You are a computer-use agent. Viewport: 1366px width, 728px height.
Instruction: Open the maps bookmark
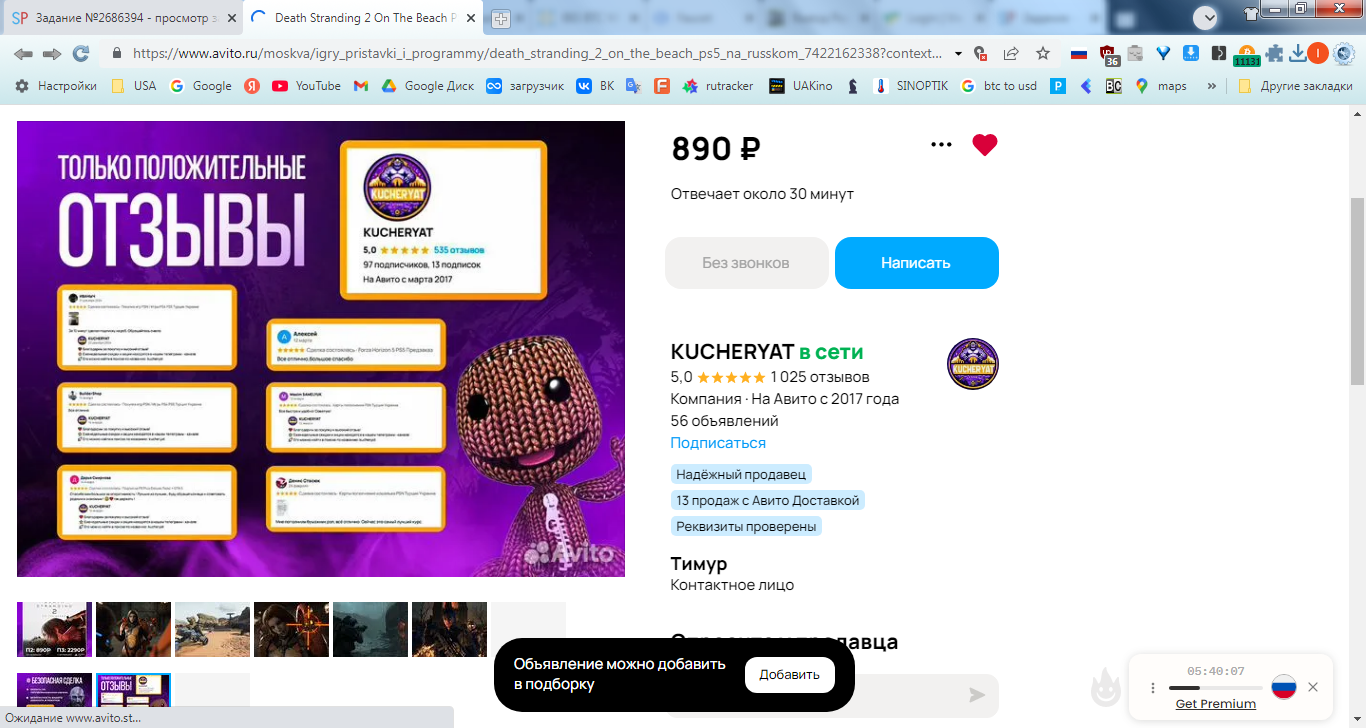[1161, 86]
